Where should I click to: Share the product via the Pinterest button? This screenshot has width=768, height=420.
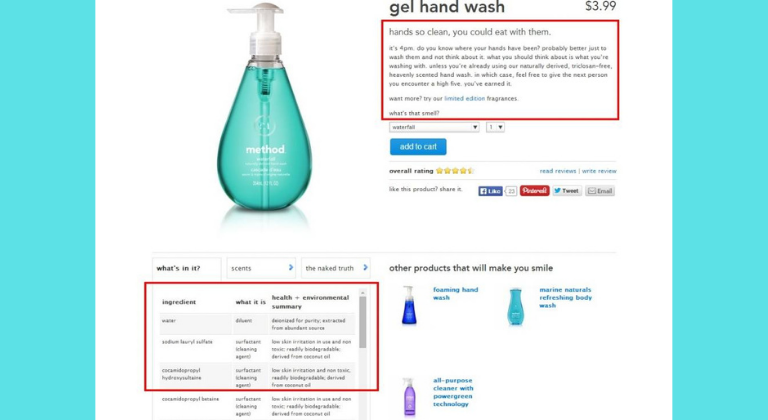point(534,191)
